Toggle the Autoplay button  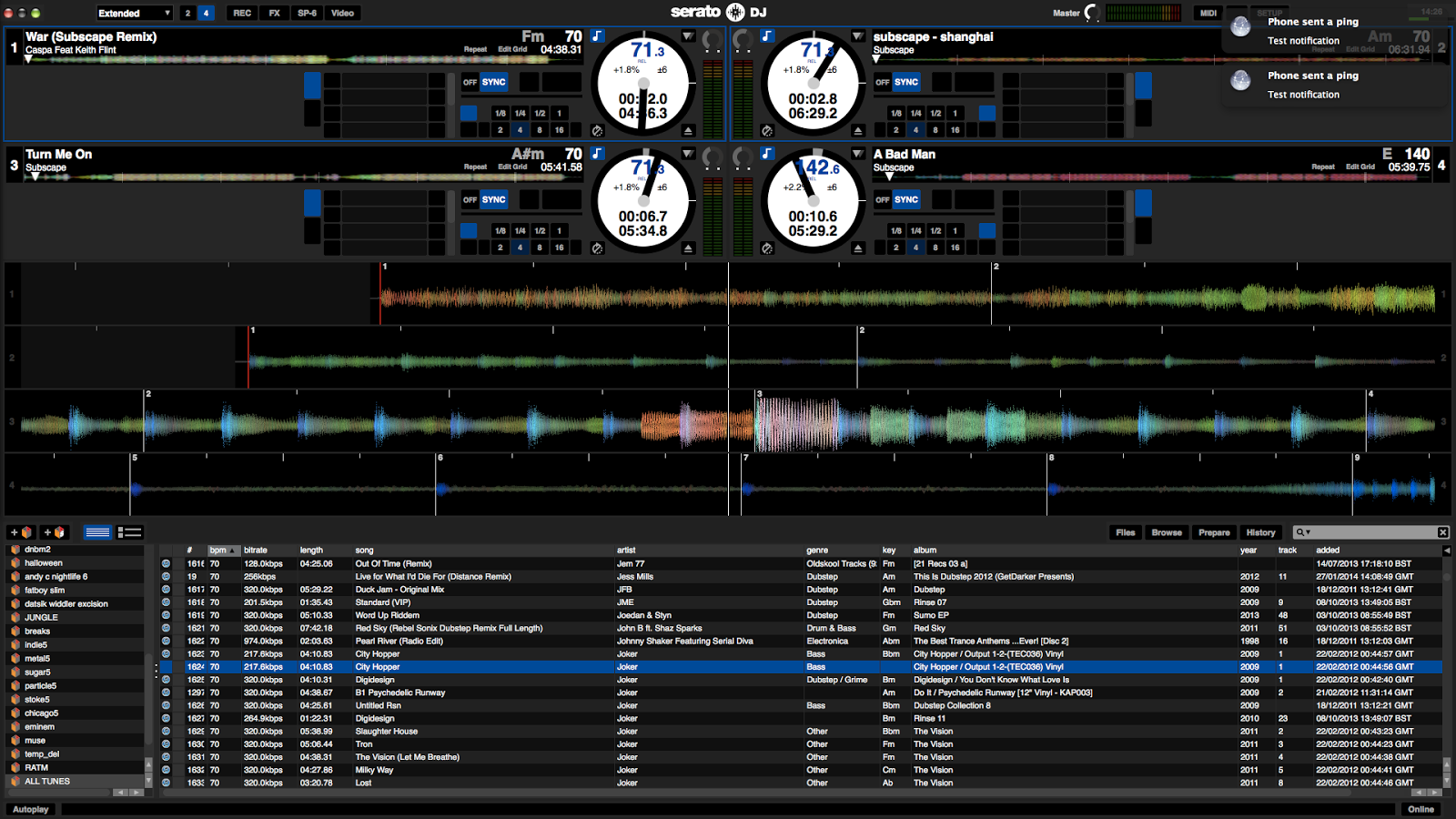[30, 809]
